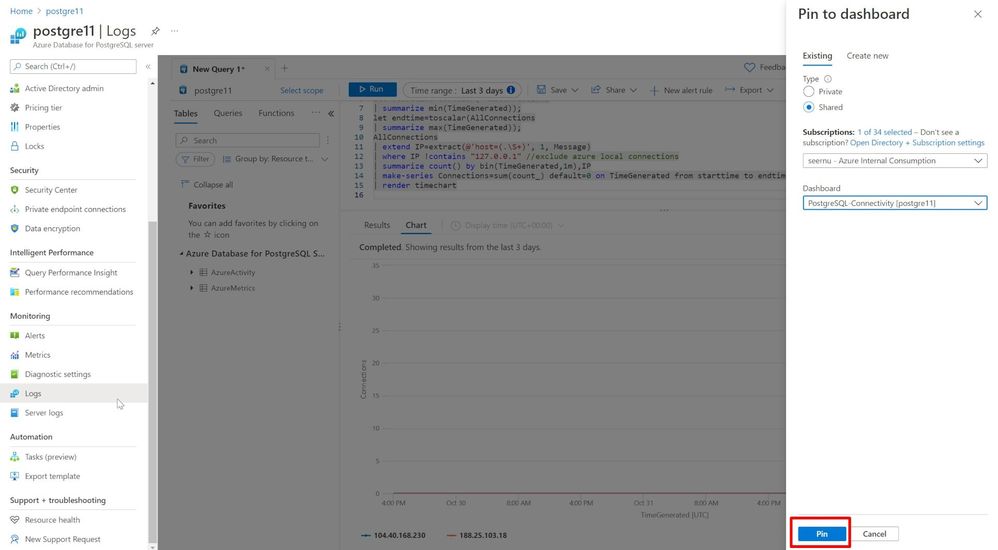This screenshot has width=998, height=550.
Task: Open Properties in sidebar
Action: (x=42, y=127)
